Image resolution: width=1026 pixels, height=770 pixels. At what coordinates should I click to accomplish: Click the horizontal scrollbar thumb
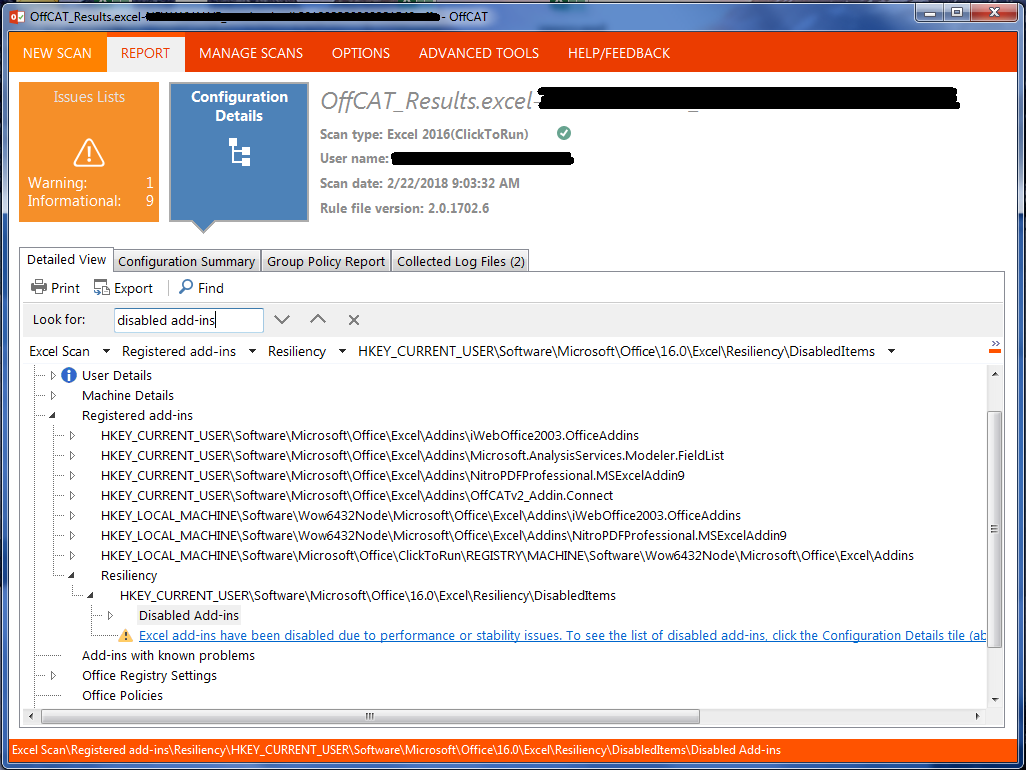coord(370,716)
